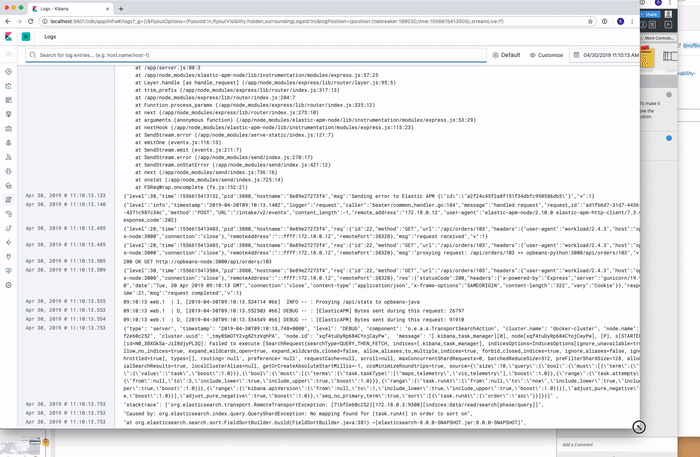
Task: Select the stacktrace RemoteTransportException log line
Action: pyautogui.click(x=332, y=404)
